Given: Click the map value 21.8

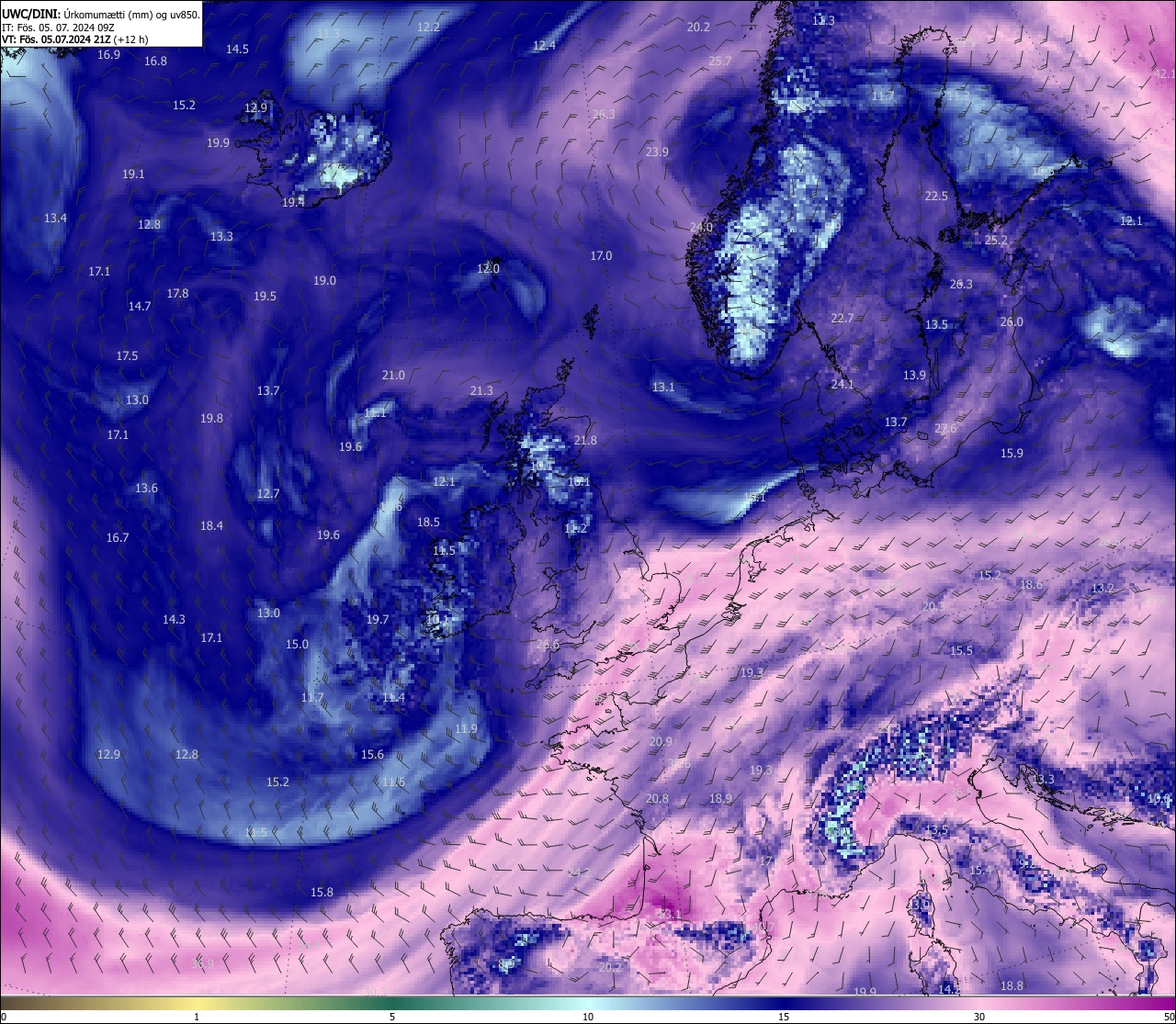Looking at the screenshot, I should pyautogui.click(x=585, y=441).
